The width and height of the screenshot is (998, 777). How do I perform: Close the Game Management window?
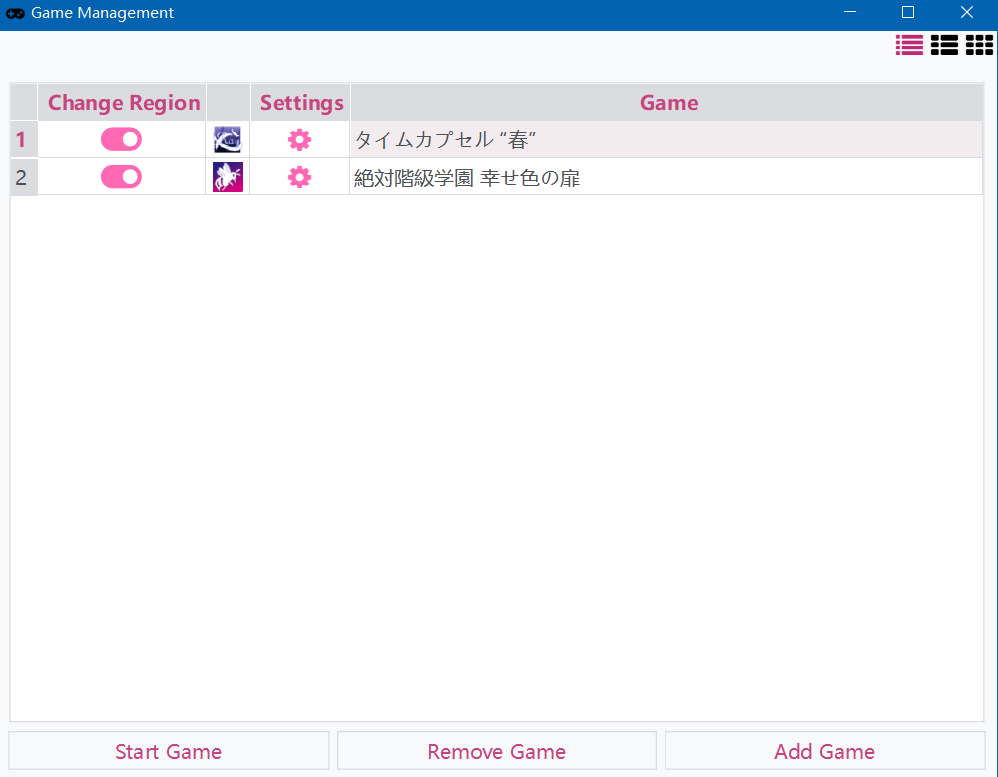click(967, 13)
